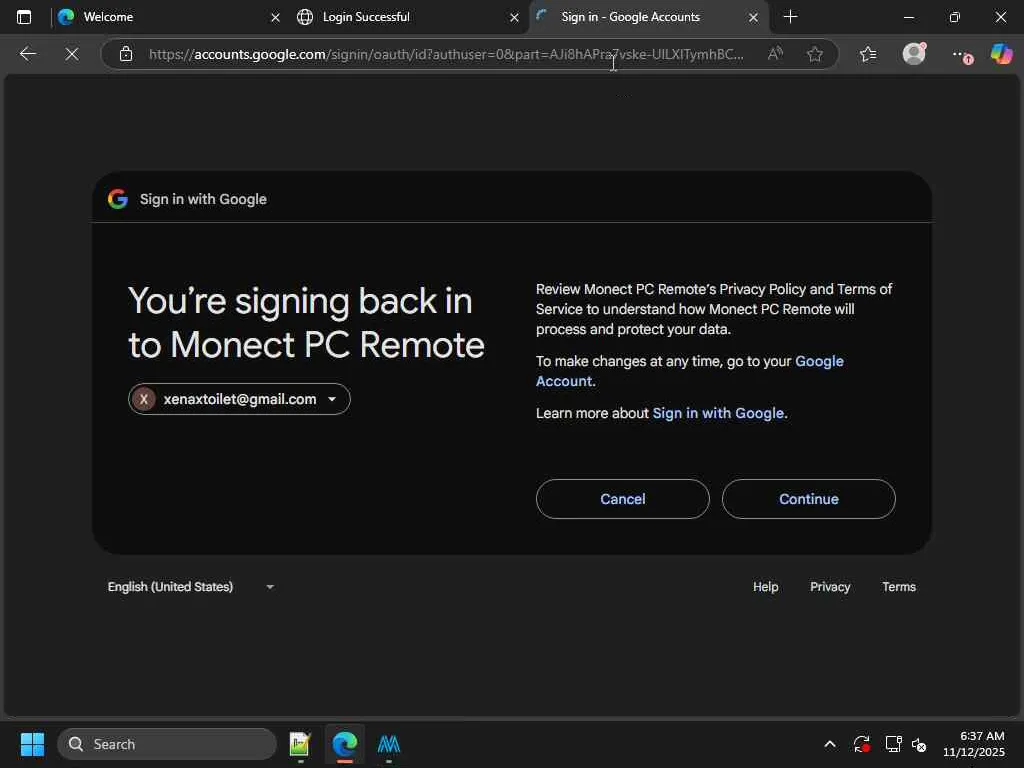The width and height of the screenshot is (1024, 768).
Task: Click the Sign in with Google header text
Action: coord(203,199)
